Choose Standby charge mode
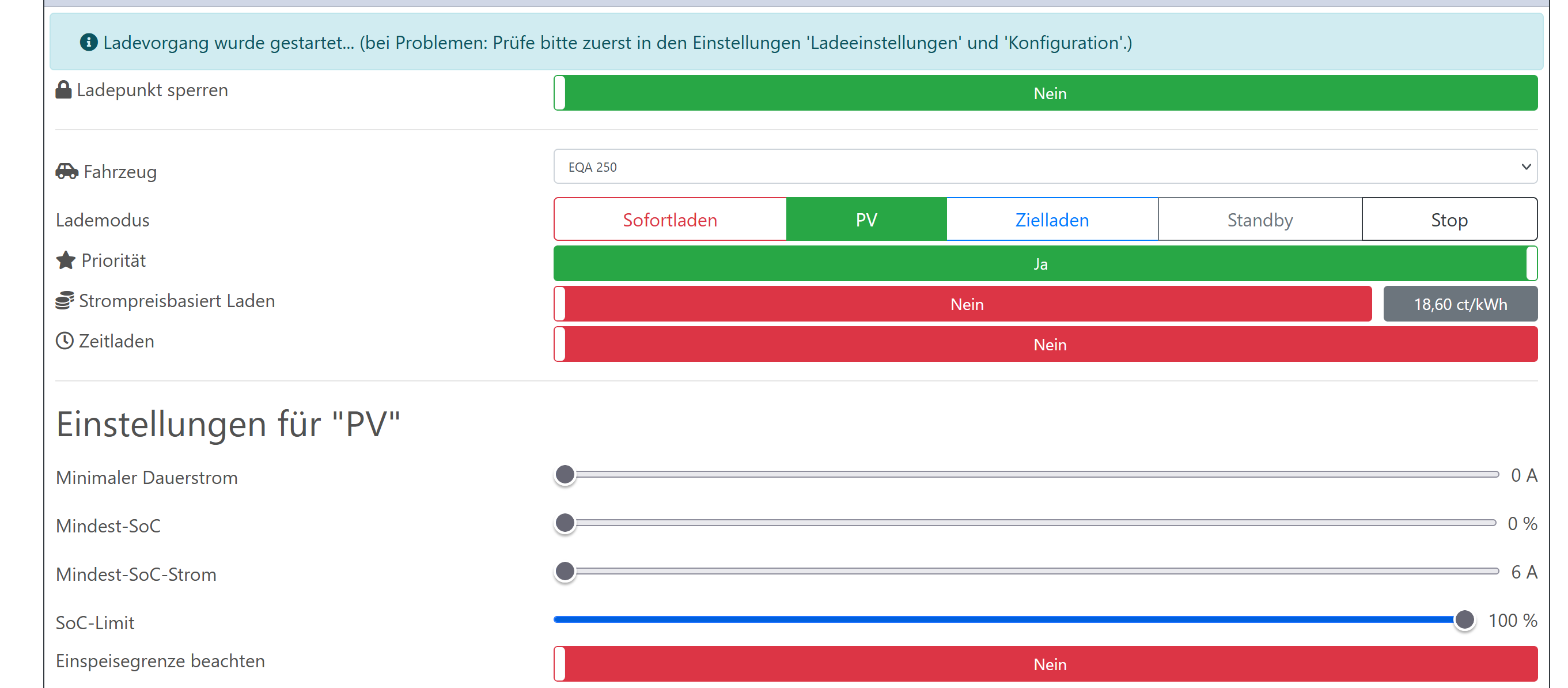Screen dimensions: 1568x688 [1259, 220]
